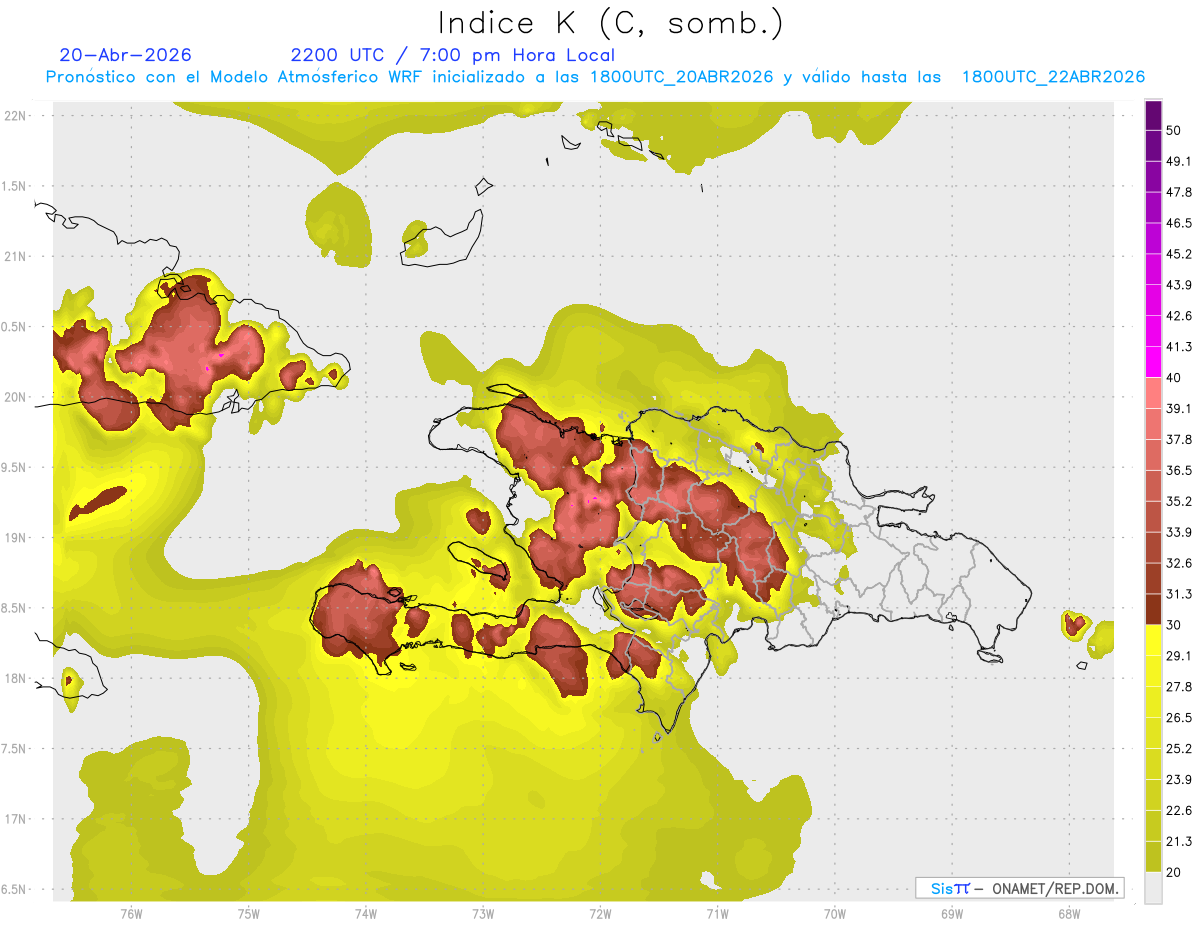The image size is (1200, 927).
Task: Click the Indice K chart title
Action: tap(611, 23)
